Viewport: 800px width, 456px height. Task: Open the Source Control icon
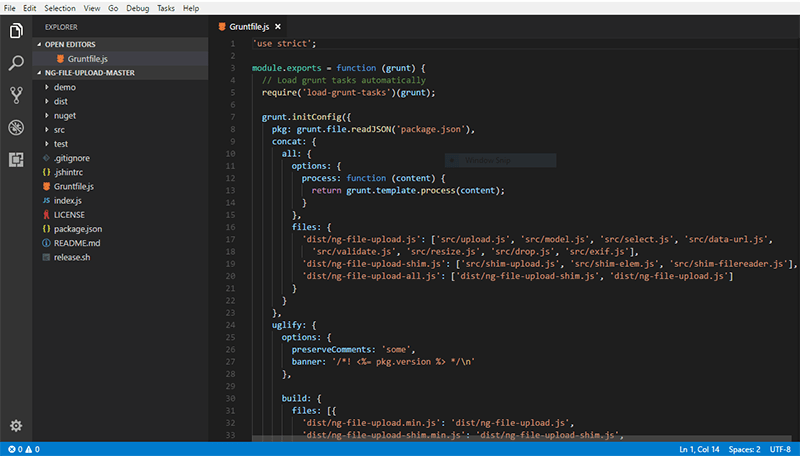tap(16, 95)
